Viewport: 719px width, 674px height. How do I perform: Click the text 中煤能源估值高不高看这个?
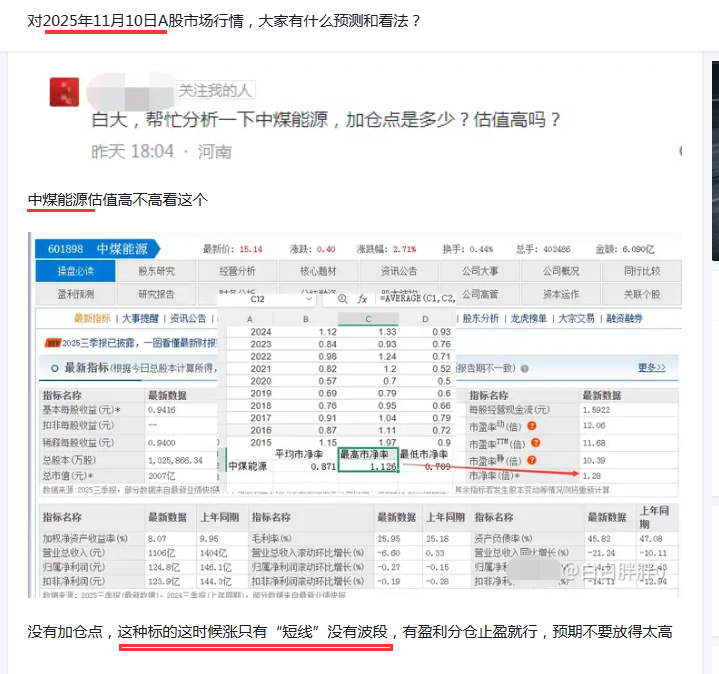pyautogui.click(x=117, y=199)
